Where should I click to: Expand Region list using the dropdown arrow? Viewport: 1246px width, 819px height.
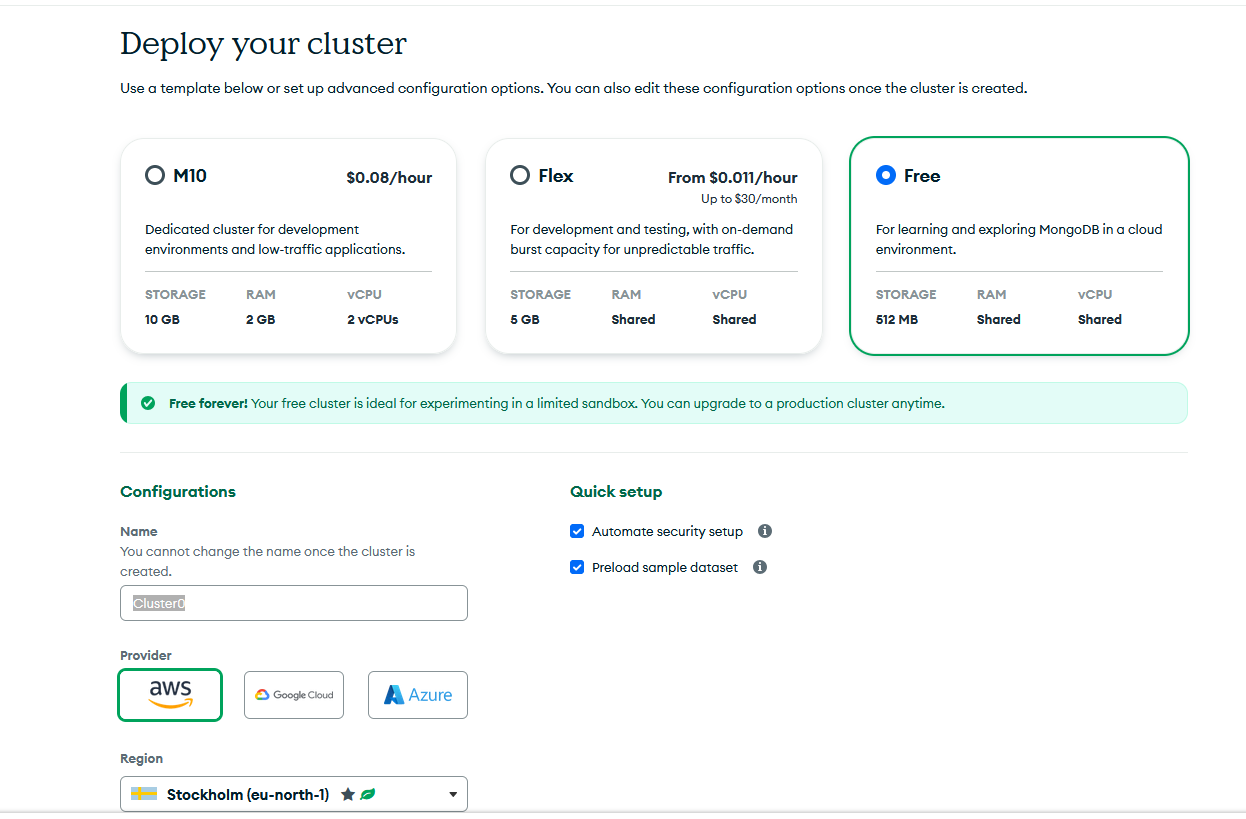tap(453, 795)
